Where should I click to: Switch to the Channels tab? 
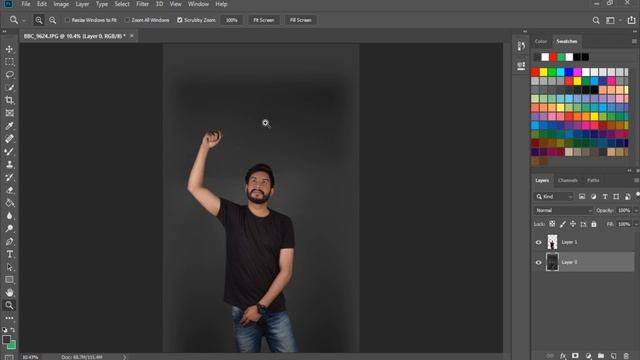pyautogui.click(x=568, y=180)
